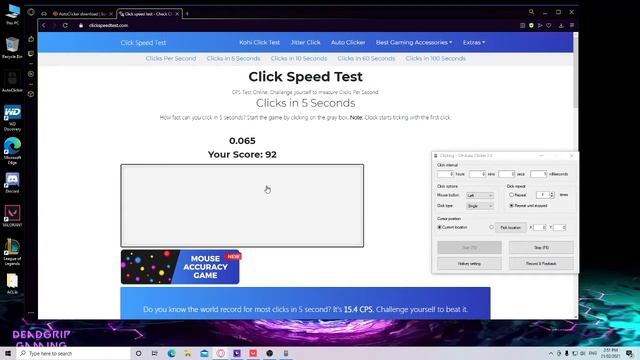
Task: Open the browser easy setup menu icon
Action: pyautogui.click(x=572, y=25)
